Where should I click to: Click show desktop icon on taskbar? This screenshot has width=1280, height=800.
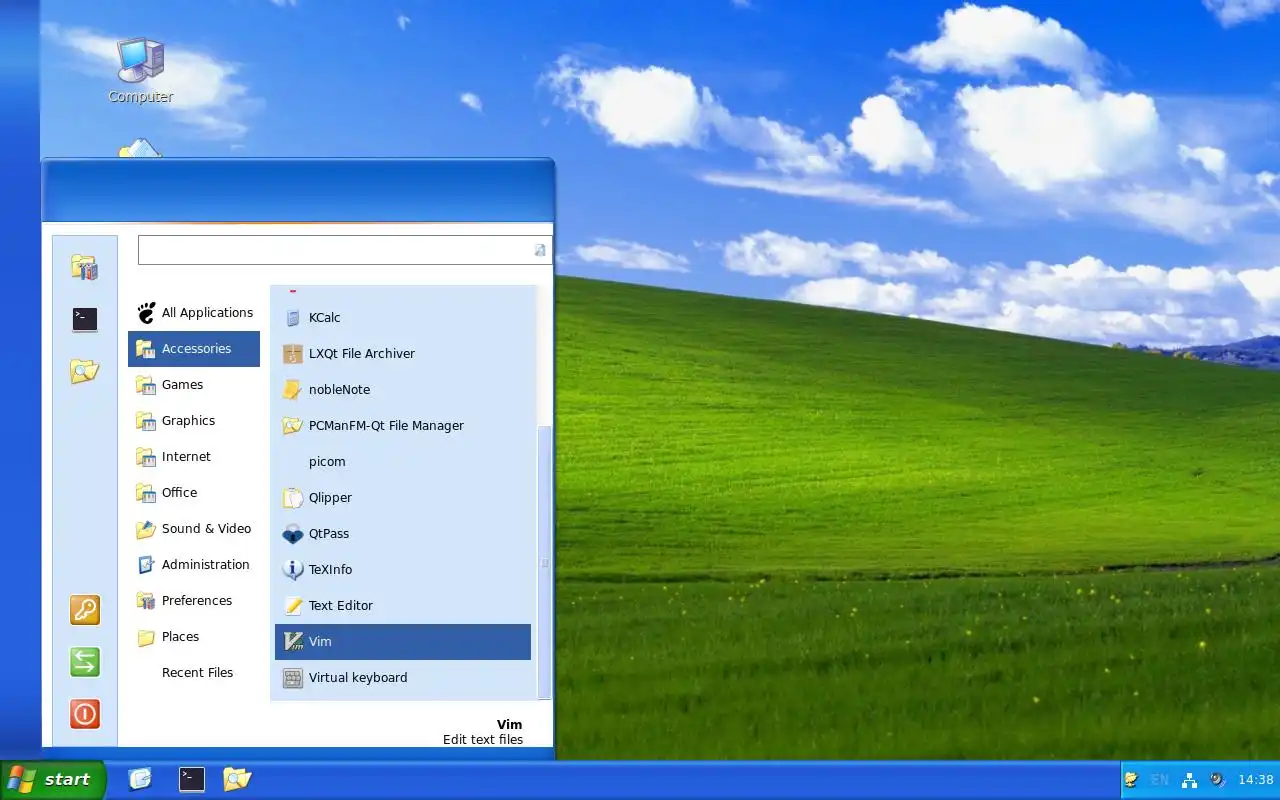(x=140, y=779)
